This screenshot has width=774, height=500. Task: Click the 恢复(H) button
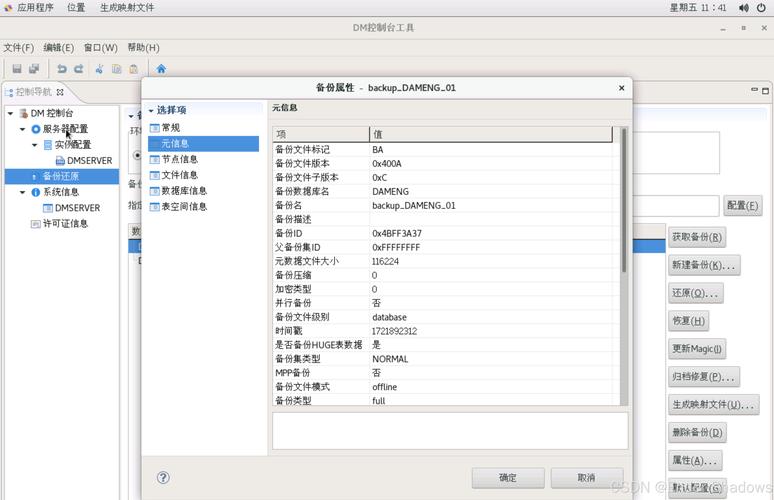click(x=689, y=321)
